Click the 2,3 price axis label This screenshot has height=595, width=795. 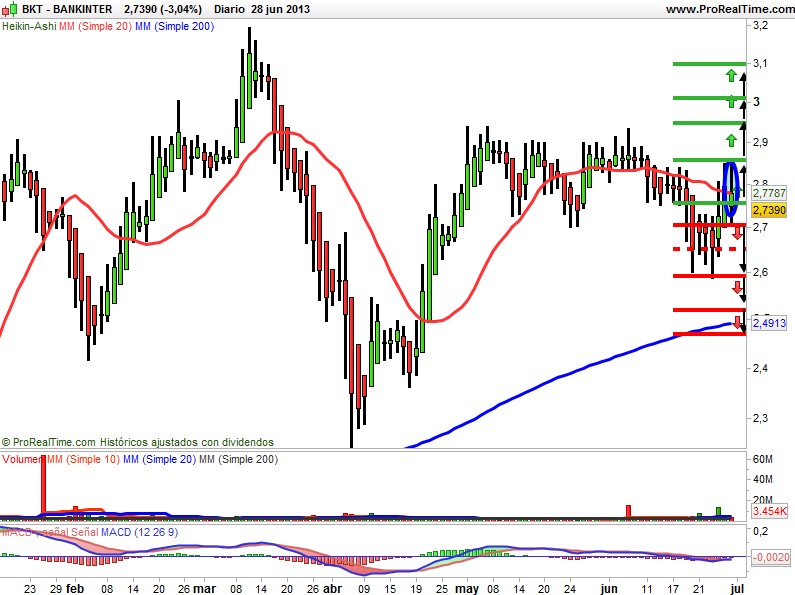[x=760, y=418]
